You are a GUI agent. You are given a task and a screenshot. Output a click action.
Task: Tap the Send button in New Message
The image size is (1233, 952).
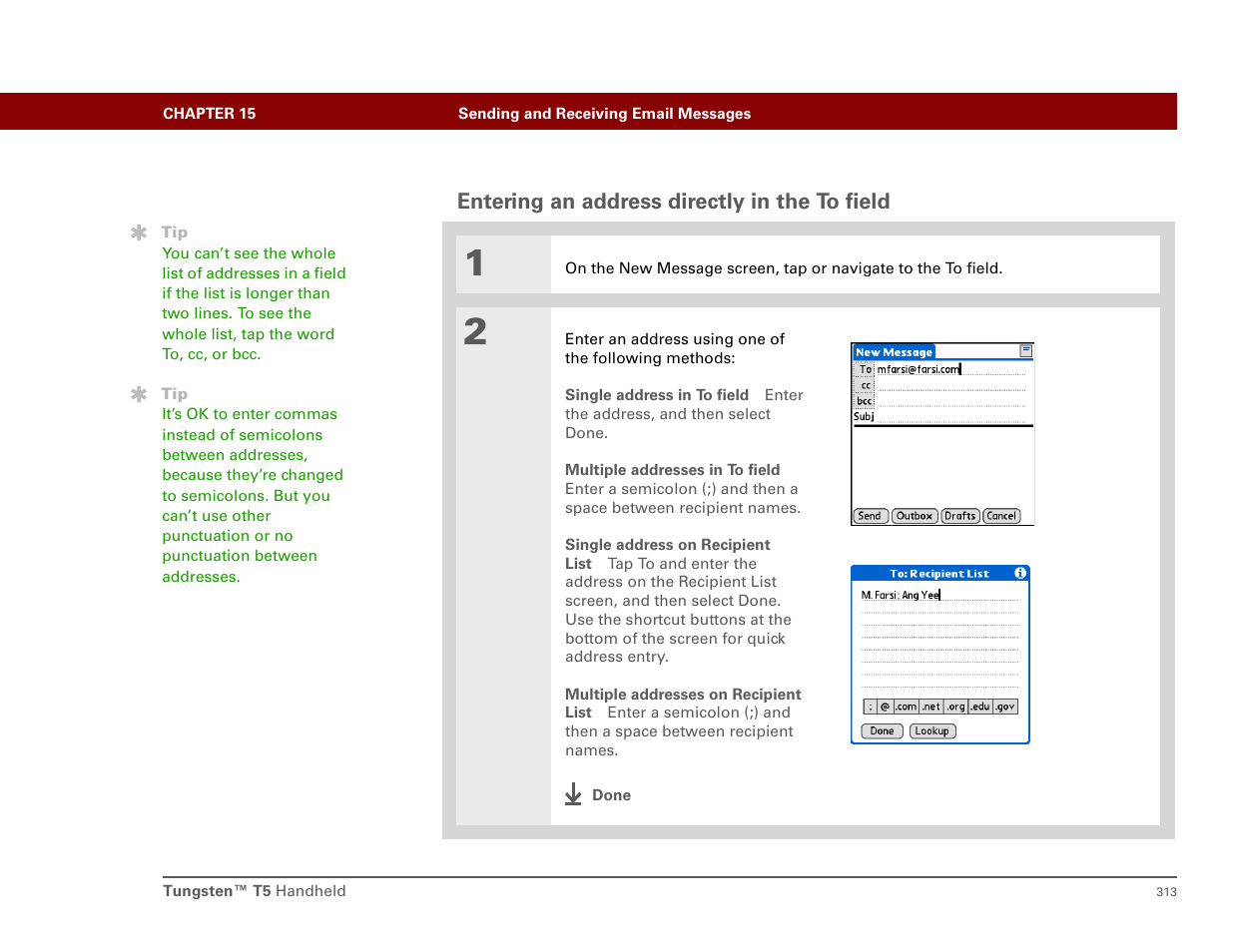coord(870,516)
